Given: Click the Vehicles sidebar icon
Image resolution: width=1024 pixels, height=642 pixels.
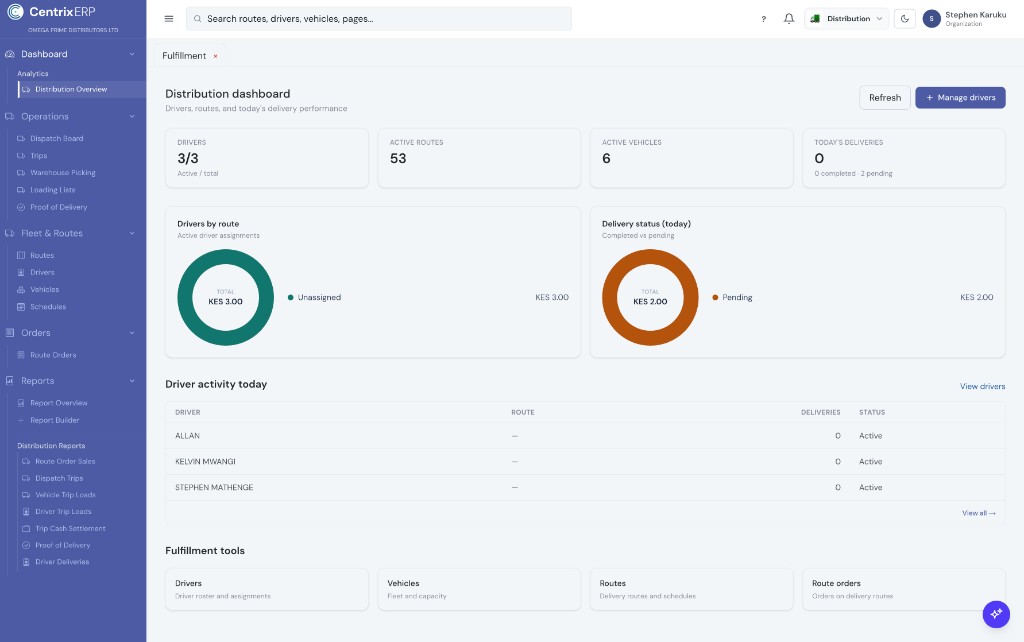Looking at the screenshot, I should pos(21,289).
